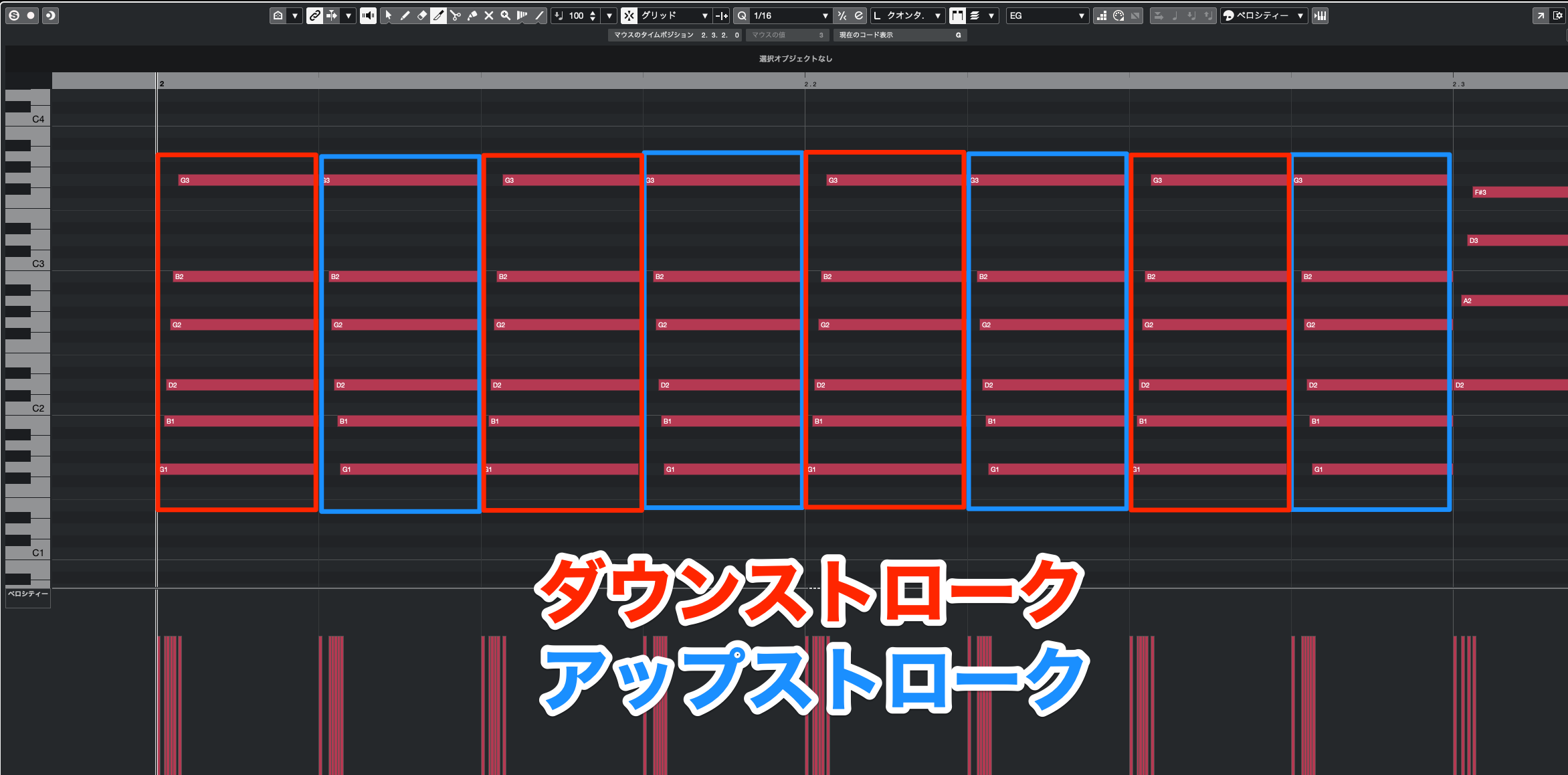Select the comb-shaped tool next to Zoom
Image resolution: width=1568 pixels, height=775 pixels.
(x=522, y=15)
